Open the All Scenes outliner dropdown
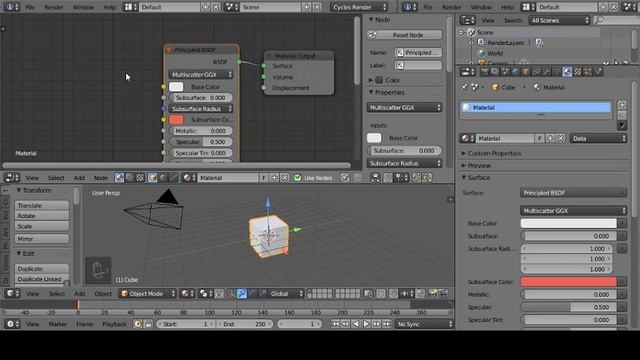 point(559,20)
